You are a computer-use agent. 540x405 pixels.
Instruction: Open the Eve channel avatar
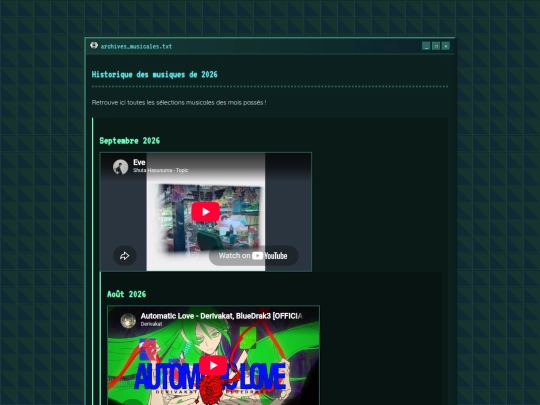click(121, 167)
